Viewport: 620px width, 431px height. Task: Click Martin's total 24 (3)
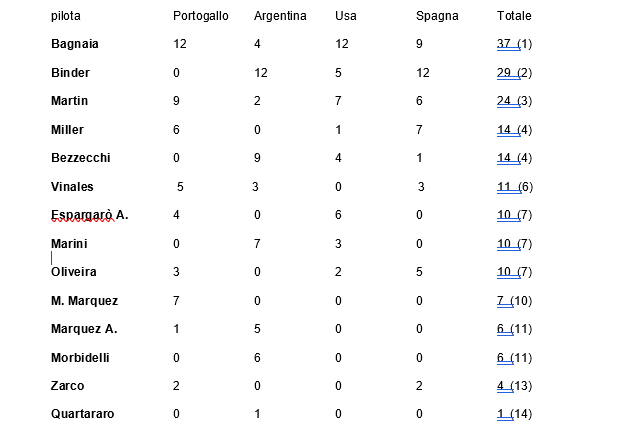(x=514, y=101)
